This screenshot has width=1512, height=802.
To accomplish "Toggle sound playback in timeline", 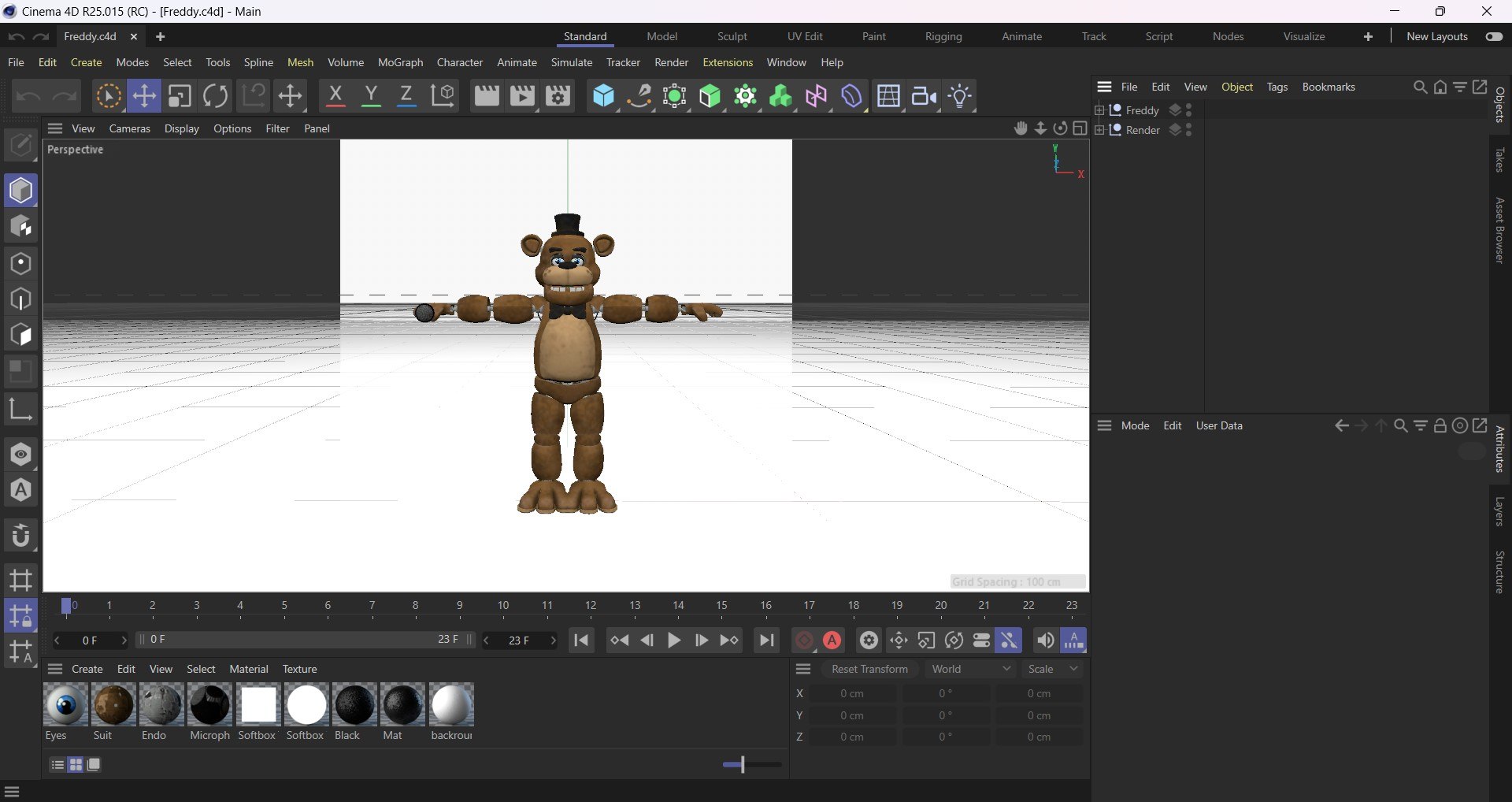I will tap(1045, 640).
